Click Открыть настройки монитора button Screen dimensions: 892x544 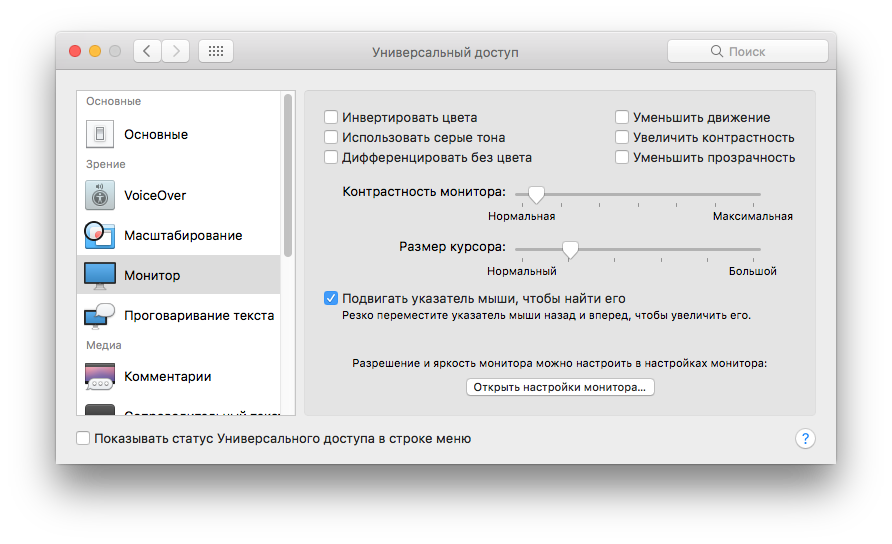[560, 387]
